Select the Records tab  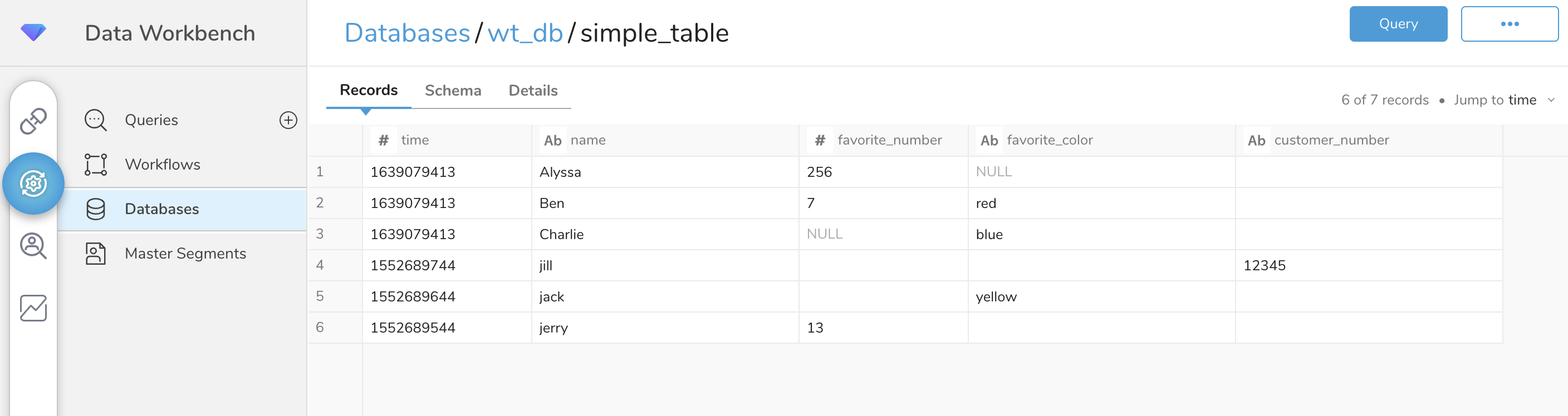[x=368, y=90]
